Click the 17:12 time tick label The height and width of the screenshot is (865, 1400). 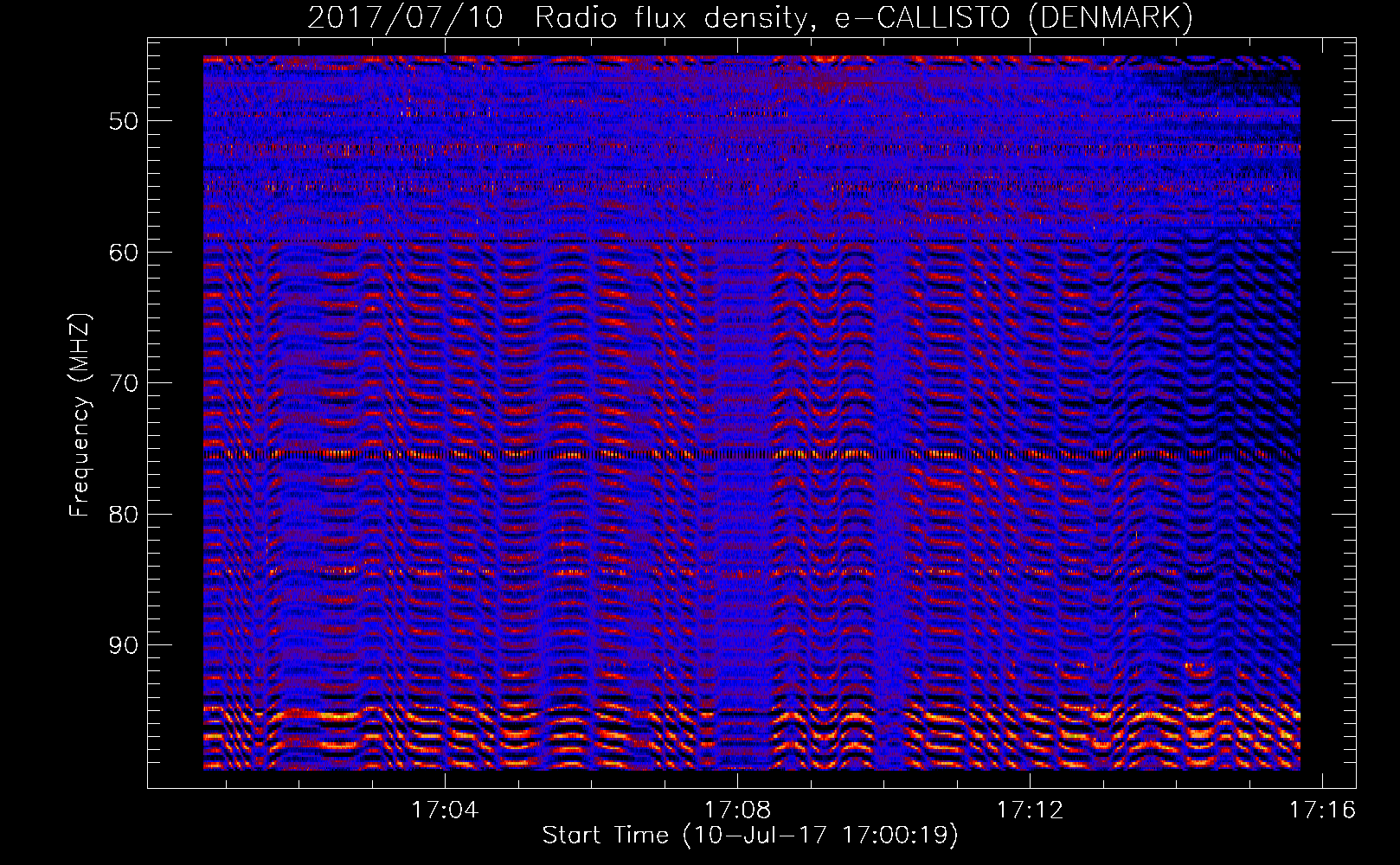click(x=1030, y=811)
